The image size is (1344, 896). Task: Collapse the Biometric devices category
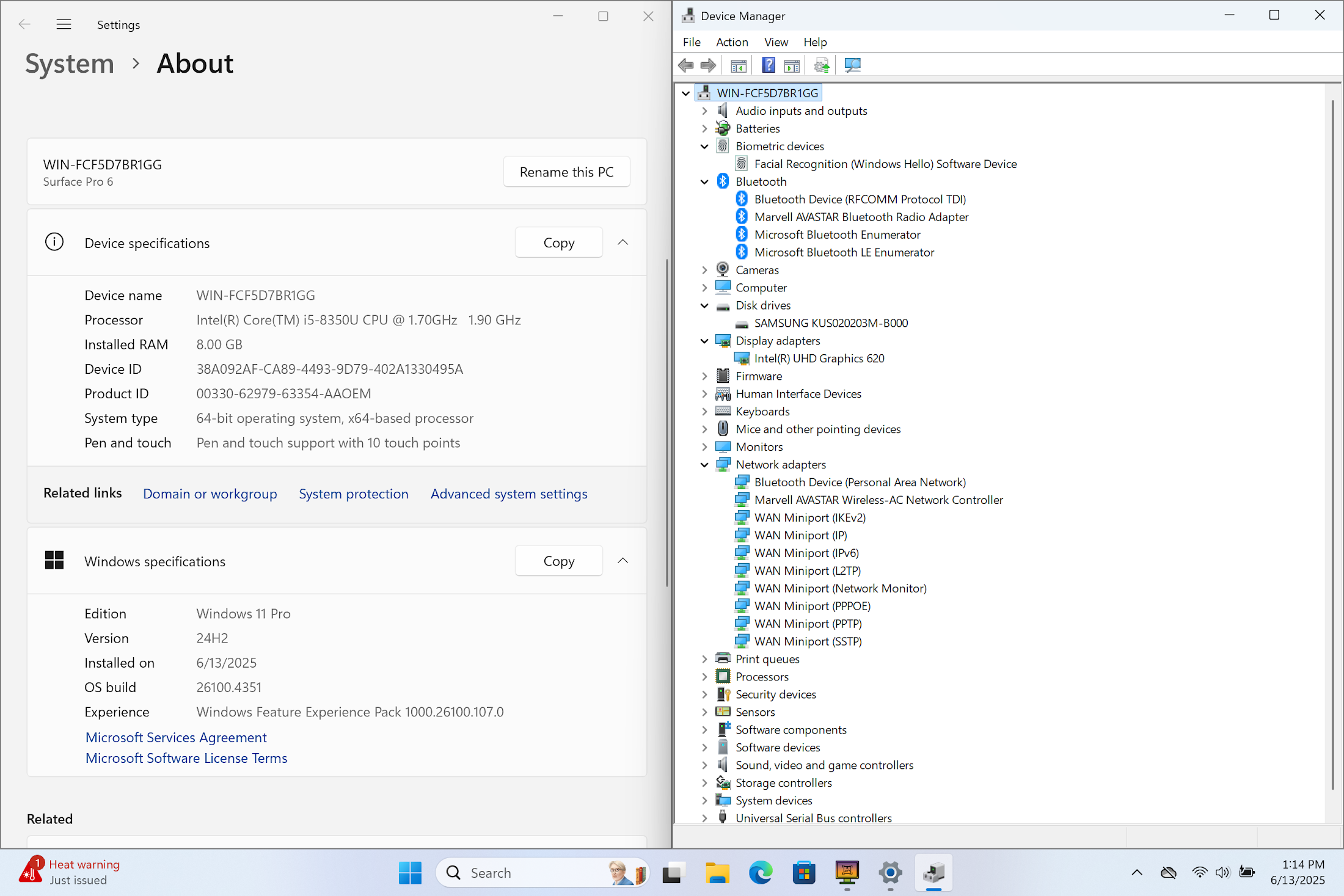(704, 147)
